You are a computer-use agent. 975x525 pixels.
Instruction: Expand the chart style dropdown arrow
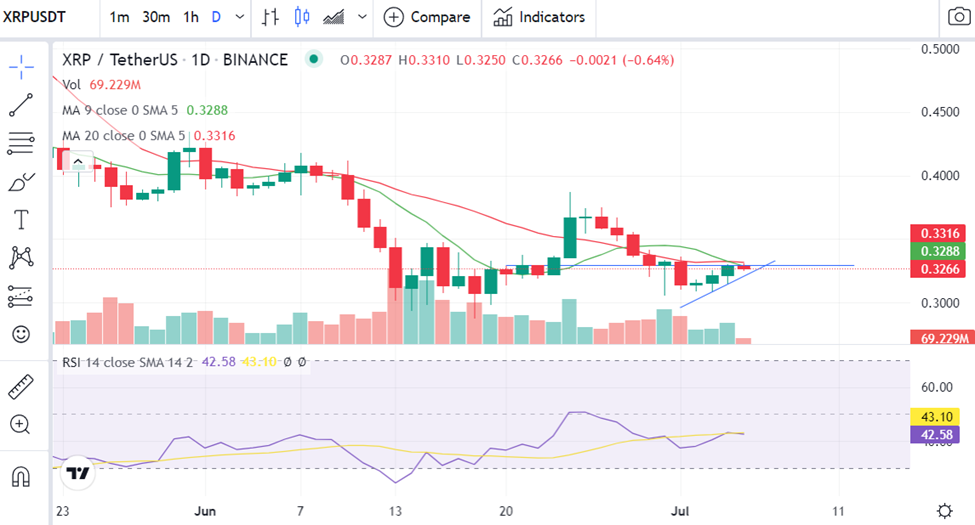[362, 17]
